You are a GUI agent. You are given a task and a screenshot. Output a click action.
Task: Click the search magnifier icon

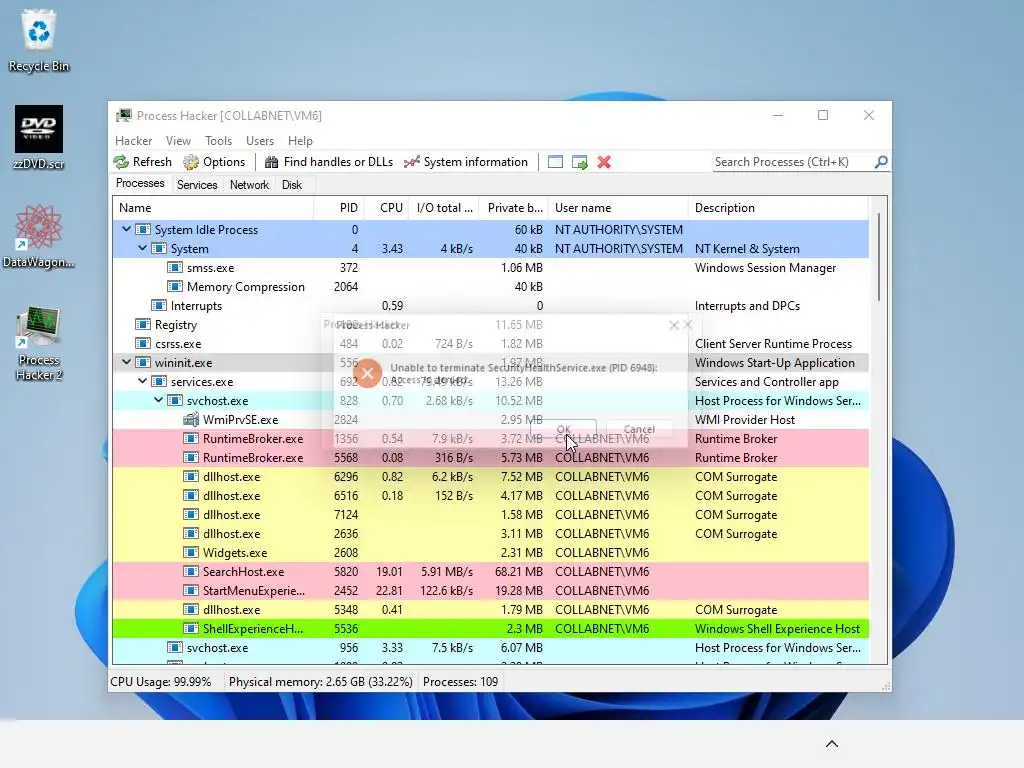click(x=881, y=161)
